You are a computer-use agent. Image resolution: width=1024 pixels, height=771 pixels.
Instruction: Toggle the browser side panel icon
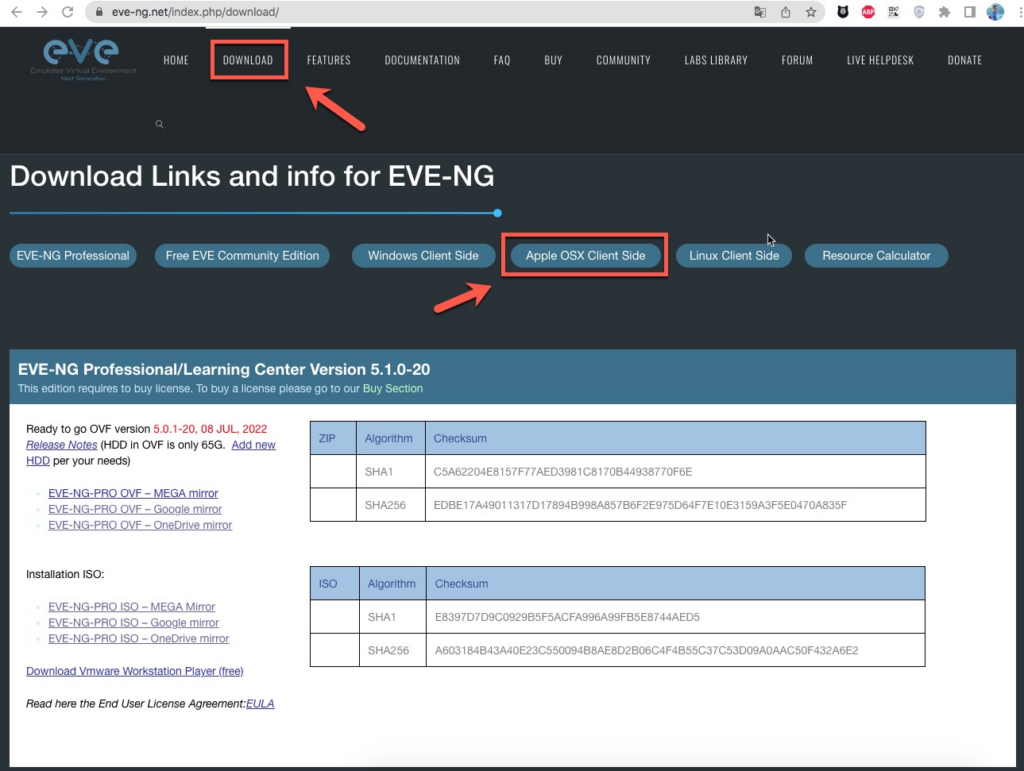[970, 12]
